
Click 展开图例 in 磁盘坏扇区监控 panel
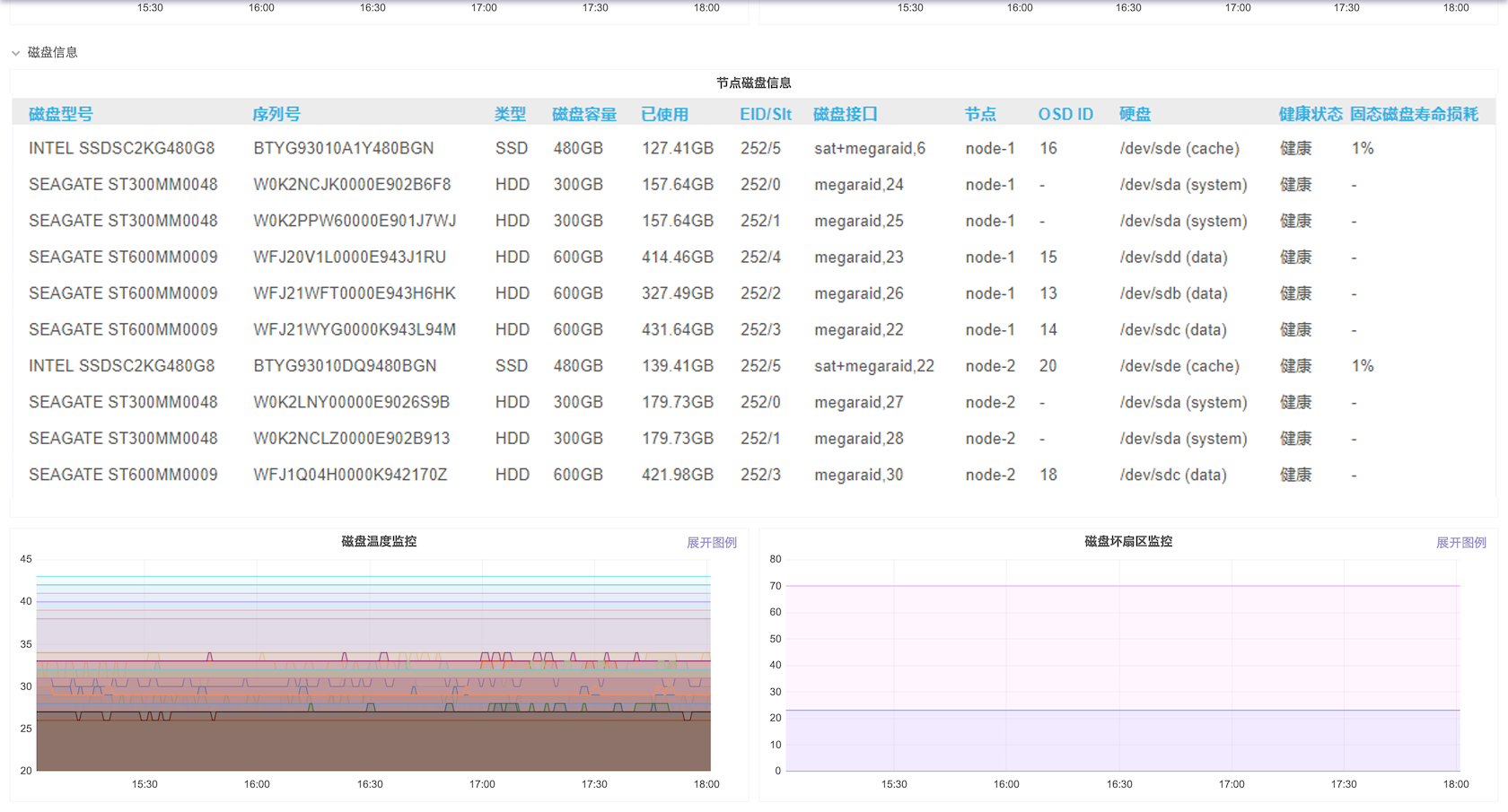point(1460,543)
